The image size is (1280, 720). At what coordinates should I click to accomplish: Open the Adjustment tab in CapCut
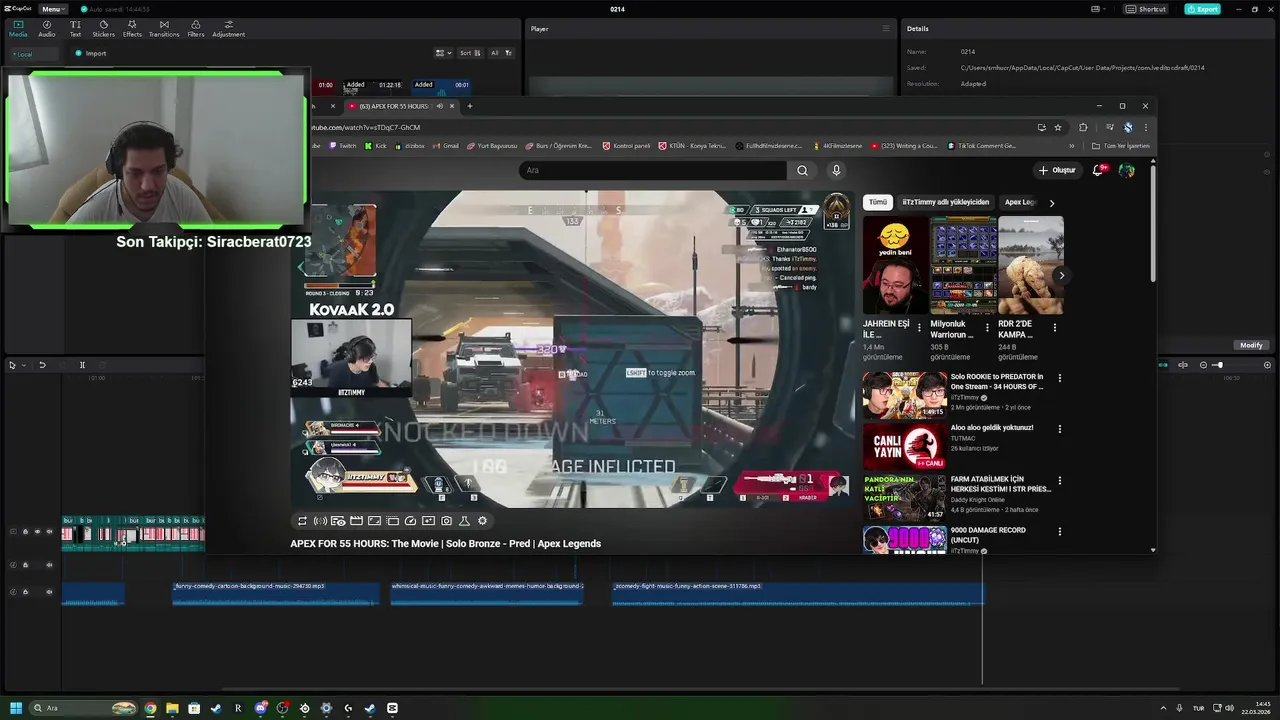point(228,28)
